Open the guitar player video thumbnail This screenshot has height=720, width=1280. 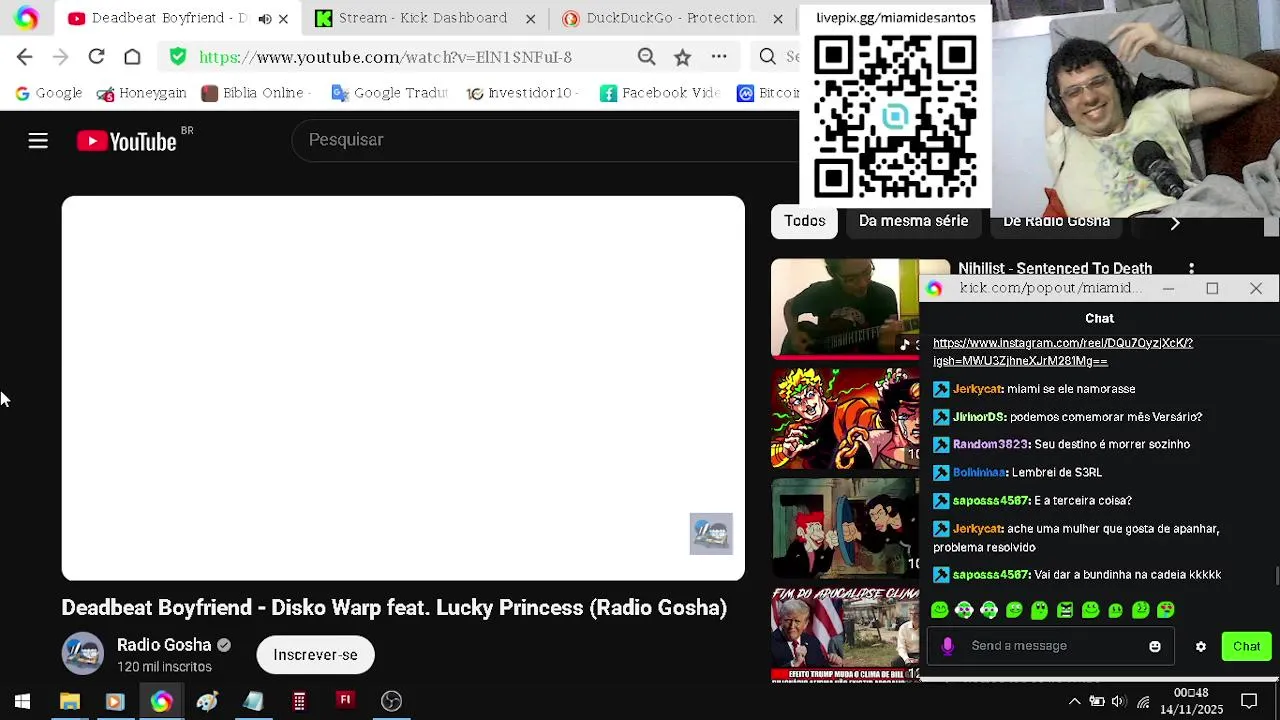(x=844, y=308)
